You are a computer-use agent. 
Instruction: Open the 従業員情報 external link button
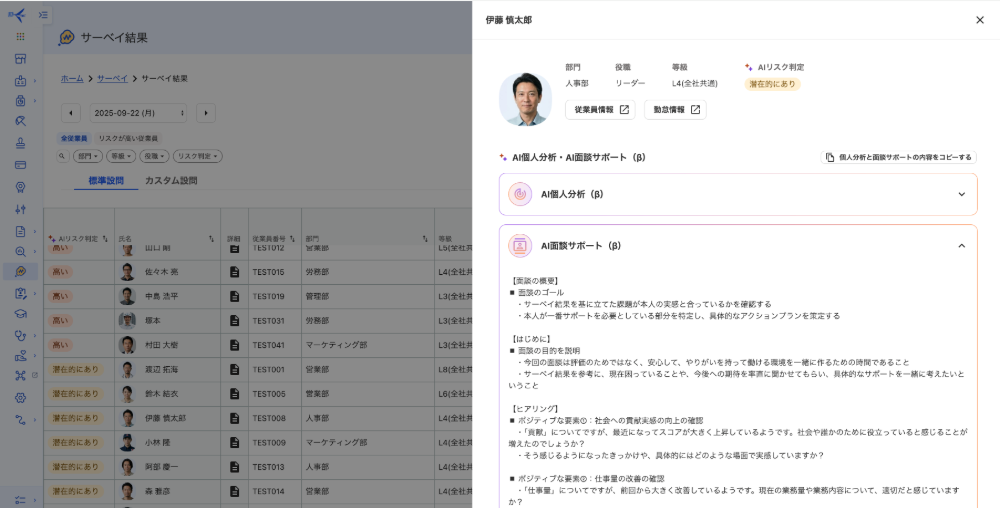600,110
